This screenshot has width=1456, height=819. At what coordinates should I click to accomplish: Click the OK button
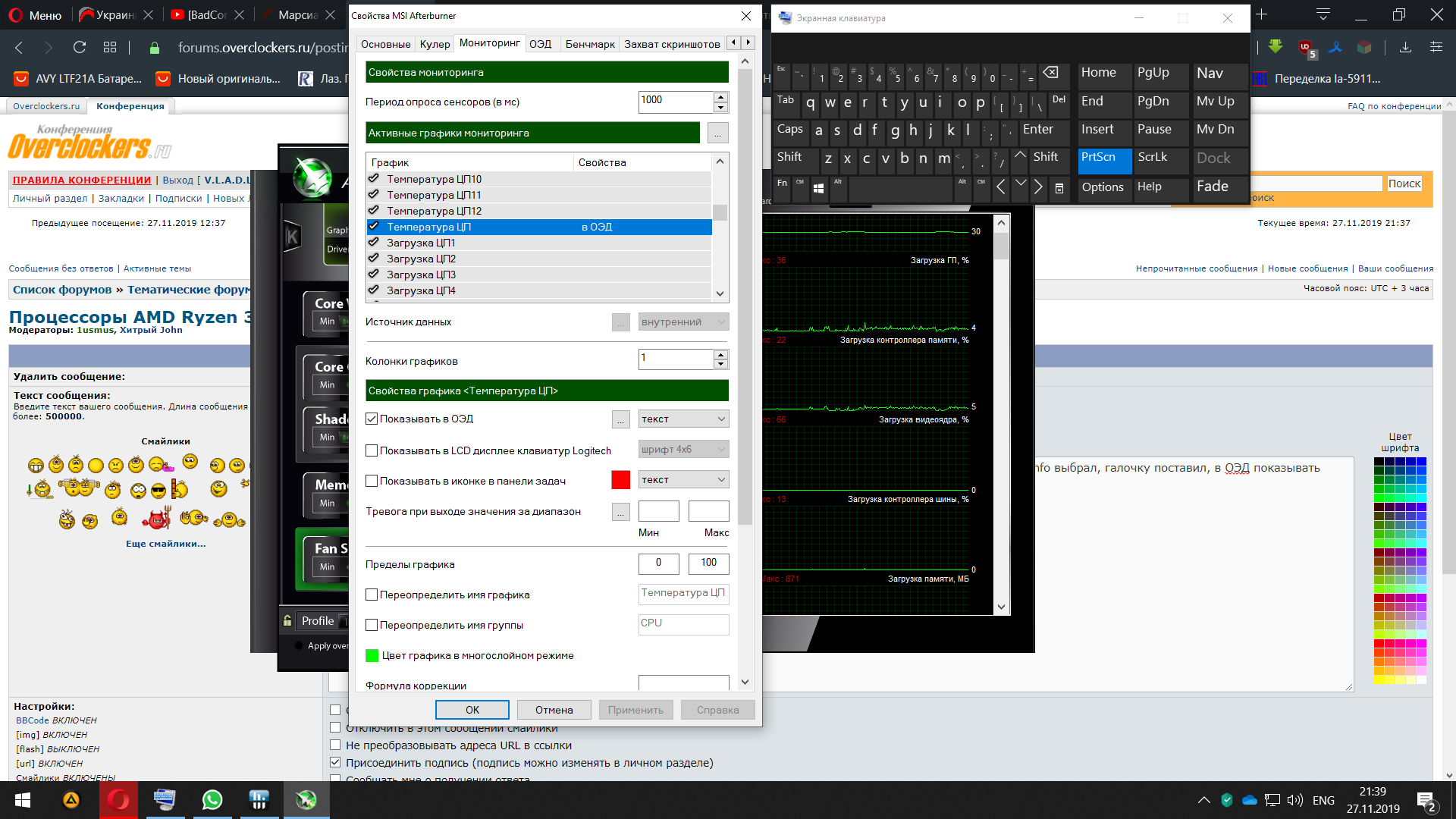click(x=472, y=710)
